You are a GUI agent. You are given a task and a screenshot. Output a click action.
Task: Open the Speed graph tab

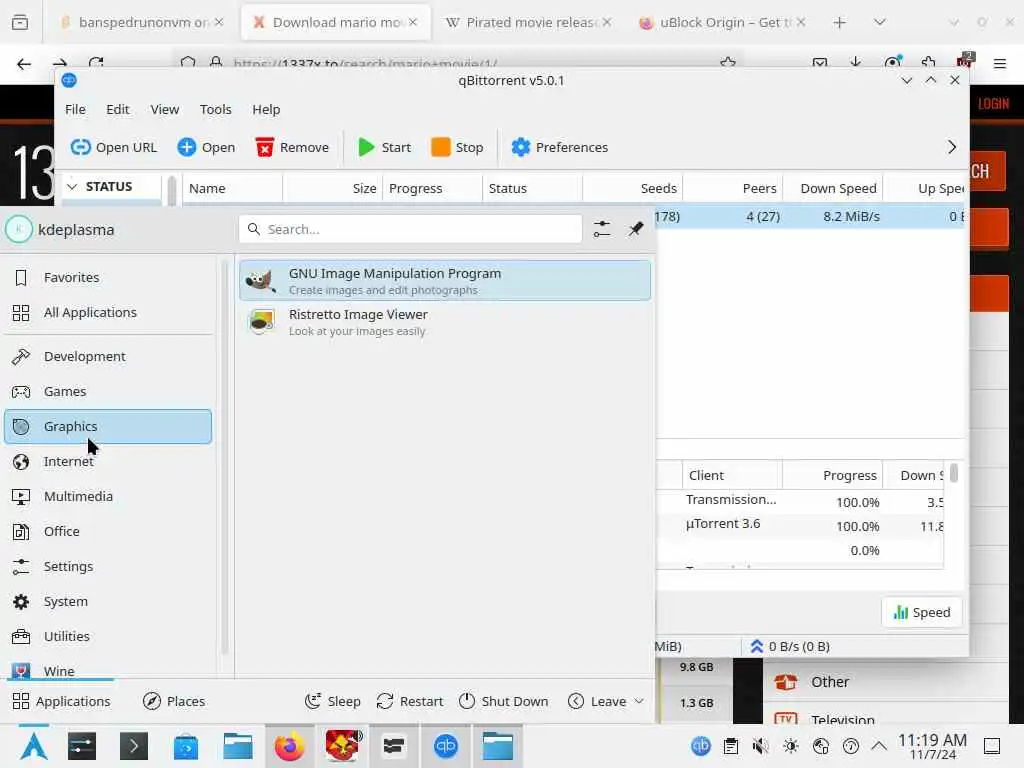pyautogui.click(x=921, y=613)
